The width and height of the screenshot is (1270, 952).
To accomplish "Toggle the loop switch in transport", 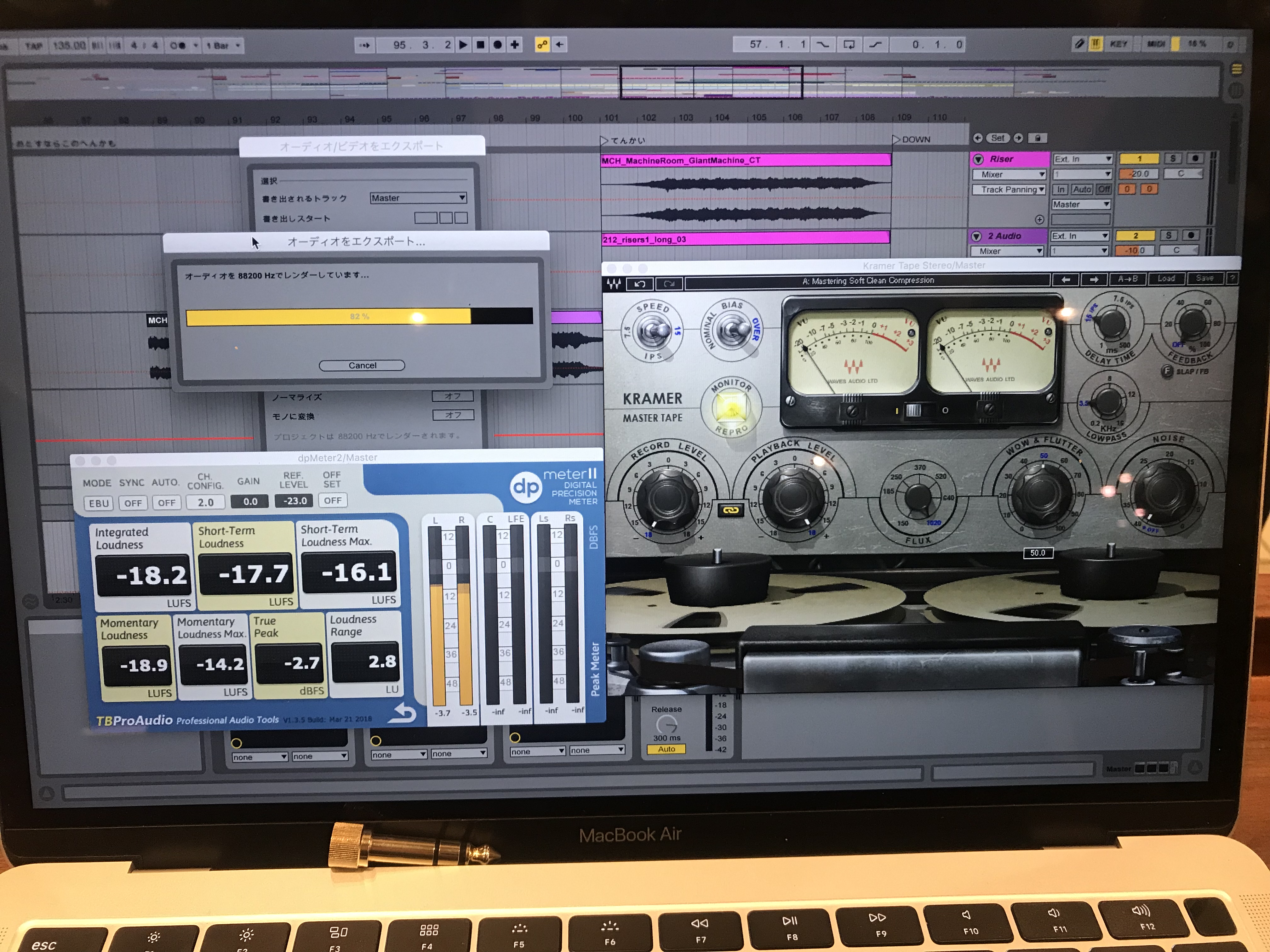I will point(849,44).
